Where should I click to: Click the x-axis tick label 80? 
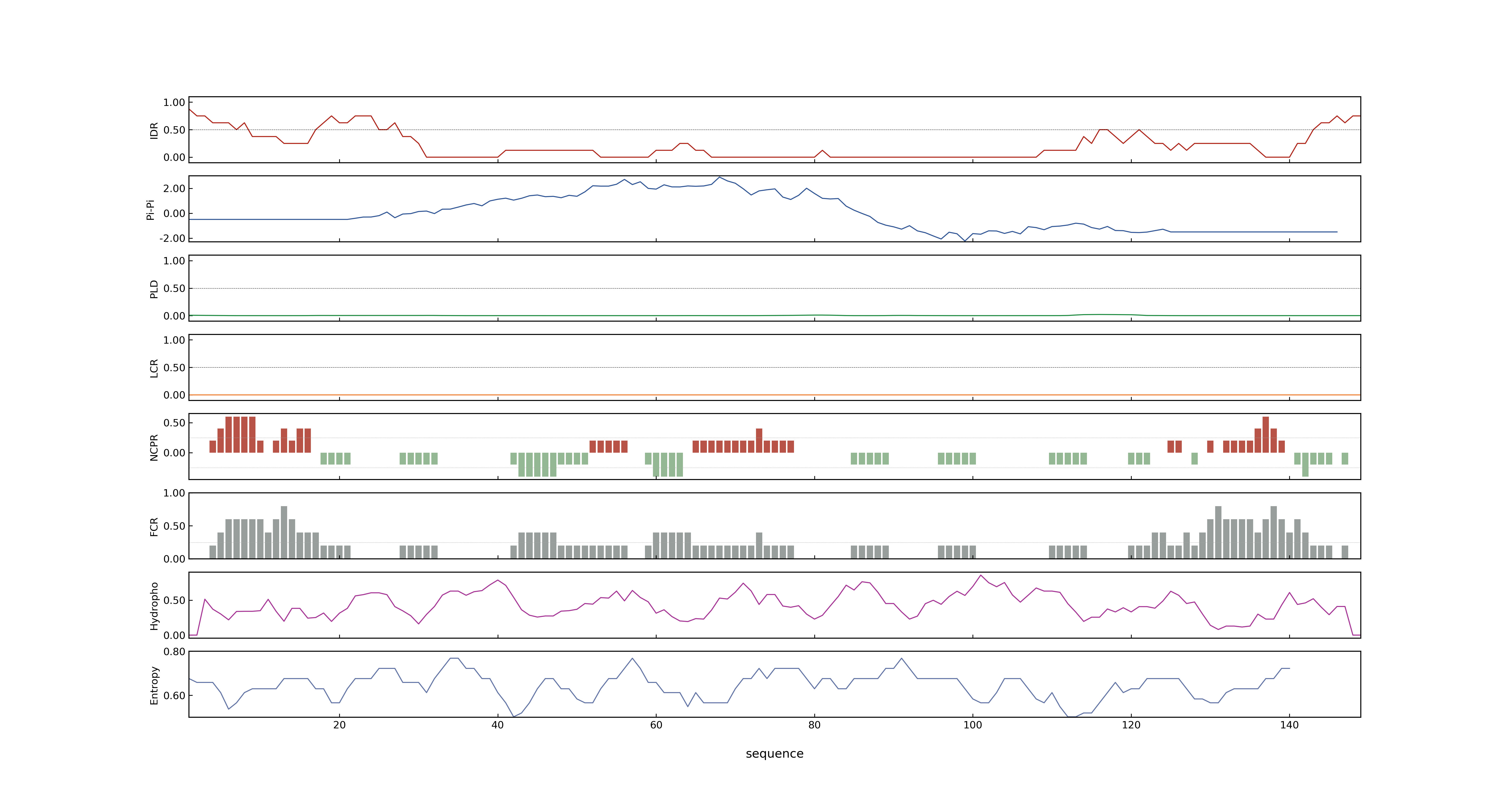[814, 725]
